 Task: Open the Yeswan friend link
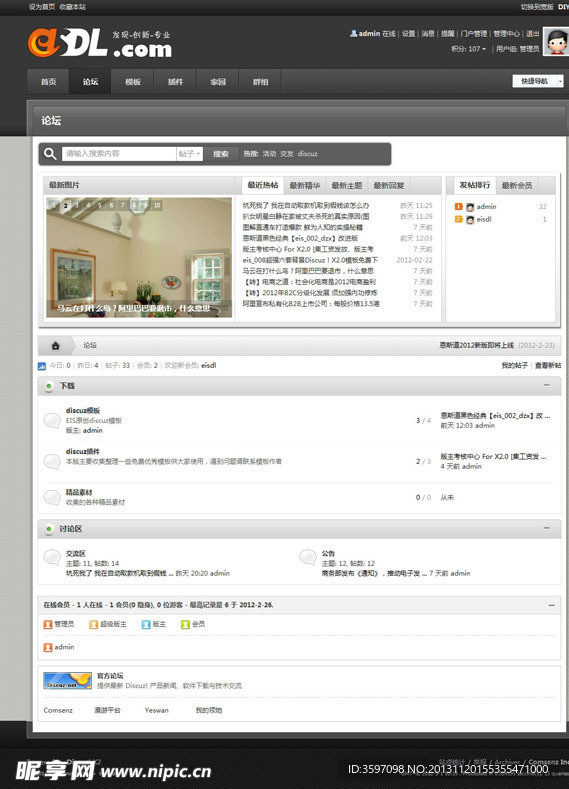156,711
